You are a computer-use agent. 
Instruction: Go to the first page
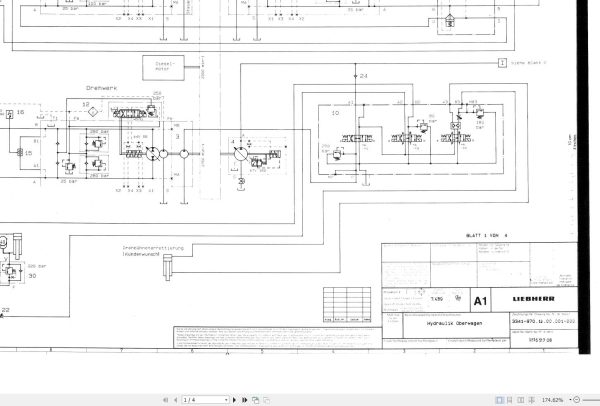(x=166, y=400)
